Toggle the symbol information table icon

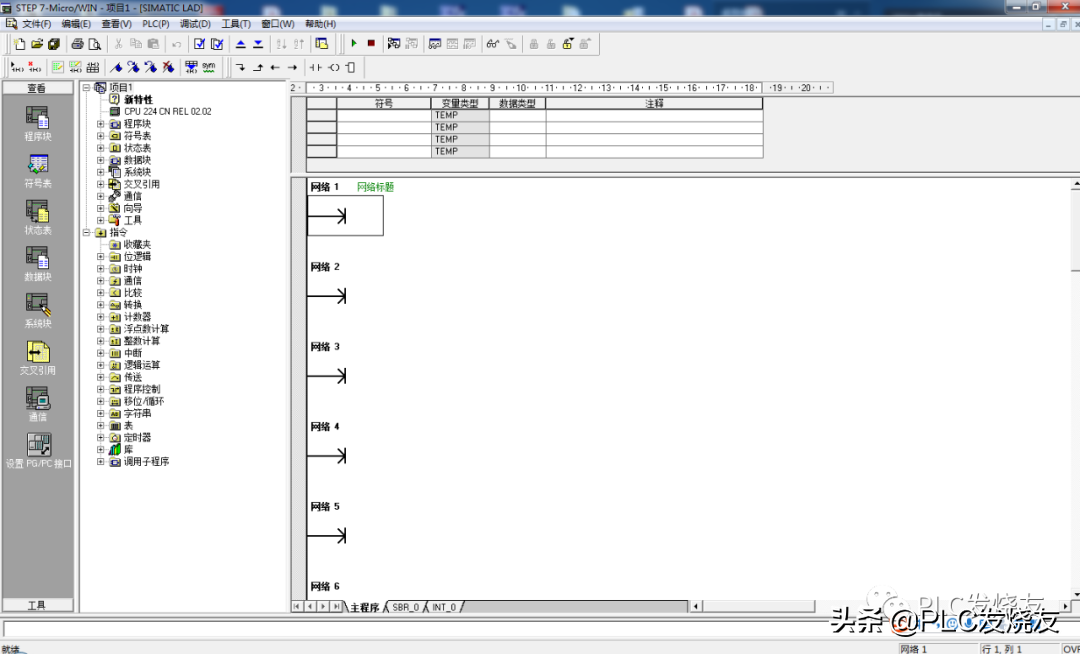click(92, 67)
